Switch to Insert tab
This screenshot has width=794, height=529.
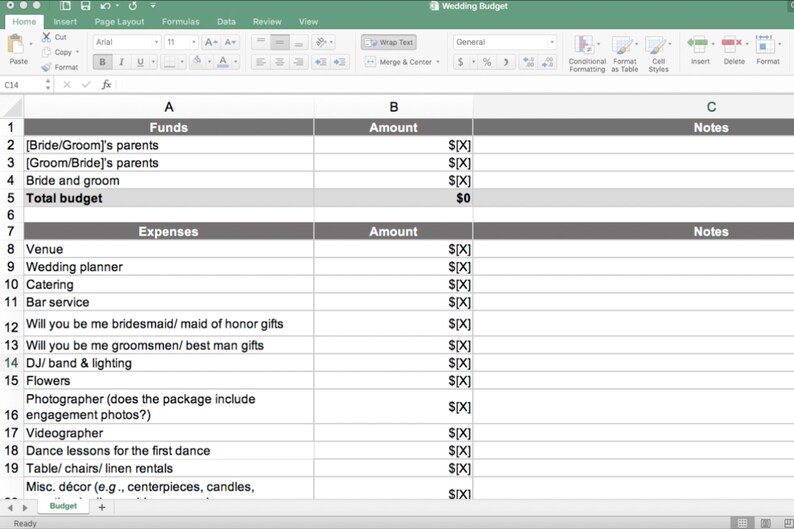65,22
